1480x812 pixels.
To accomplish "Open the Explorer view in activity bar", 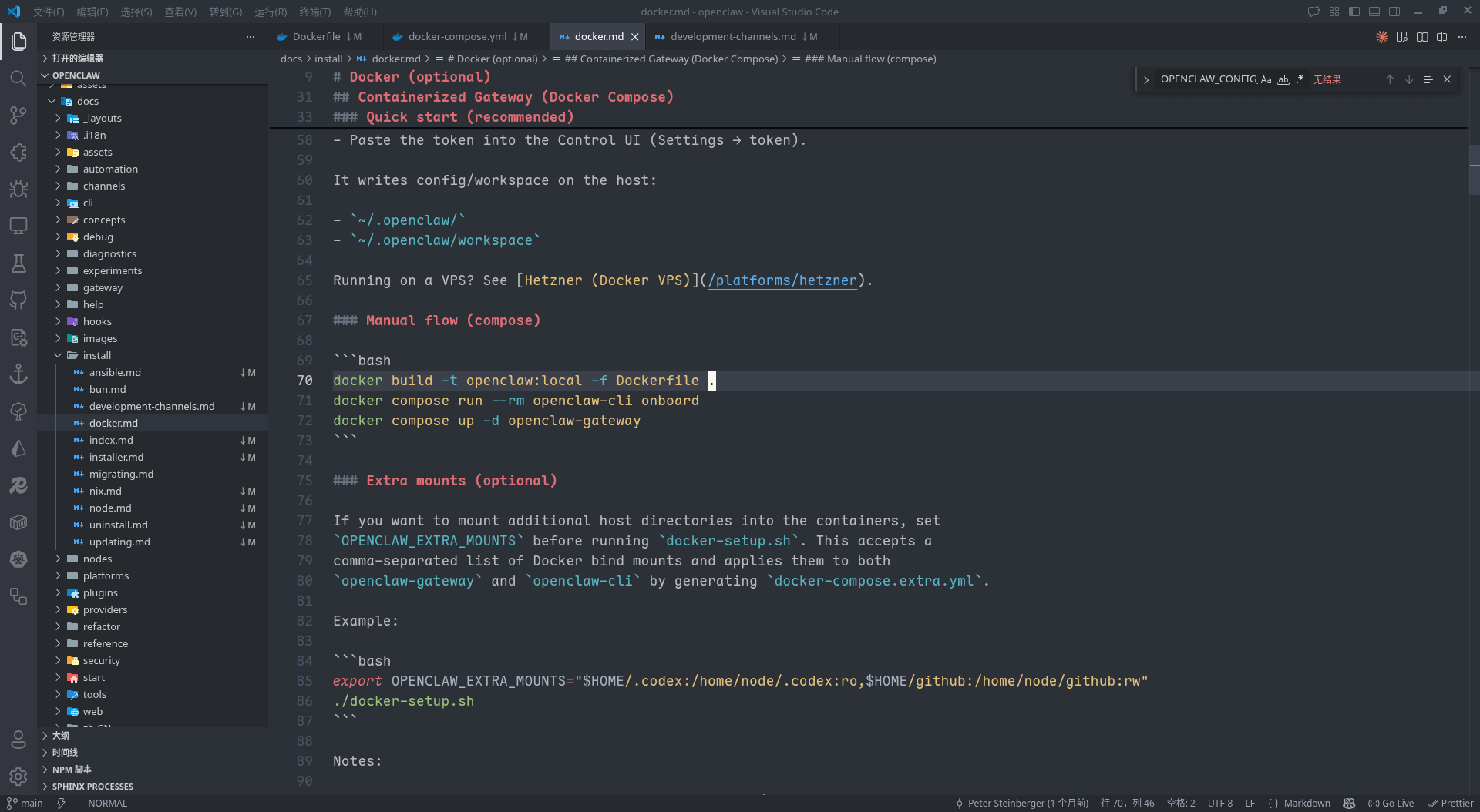I will point(18,41).
